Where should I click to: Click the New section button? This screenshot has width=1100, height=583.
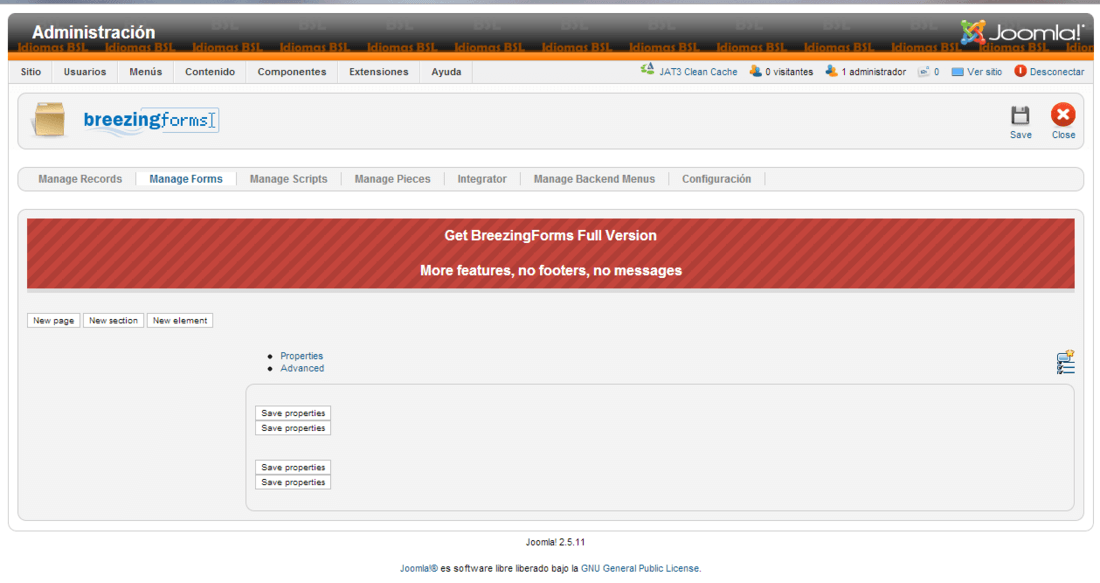click(113, 321)
